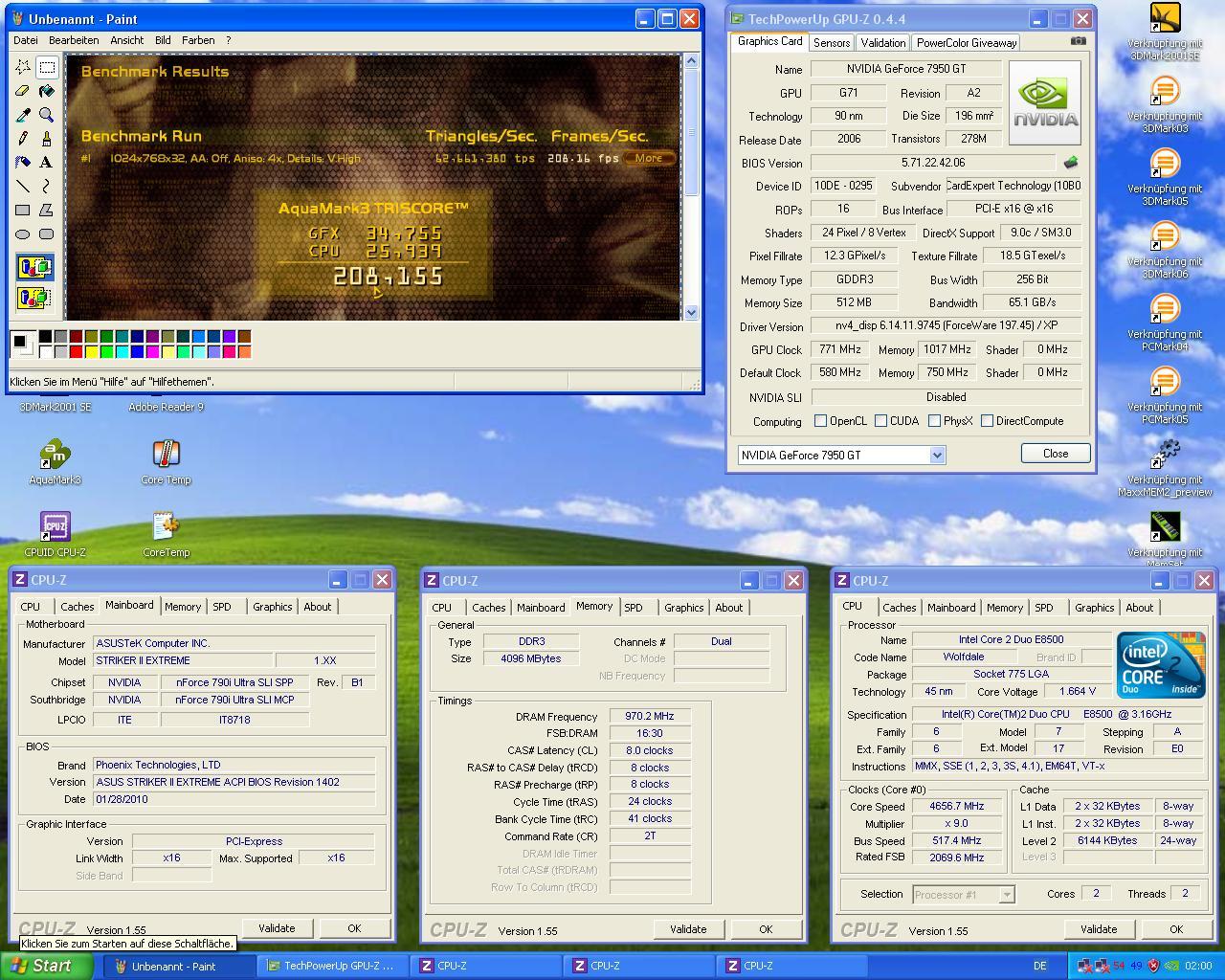Click the Paint vertical scrollbar up arrow

(x=691, y=62)
